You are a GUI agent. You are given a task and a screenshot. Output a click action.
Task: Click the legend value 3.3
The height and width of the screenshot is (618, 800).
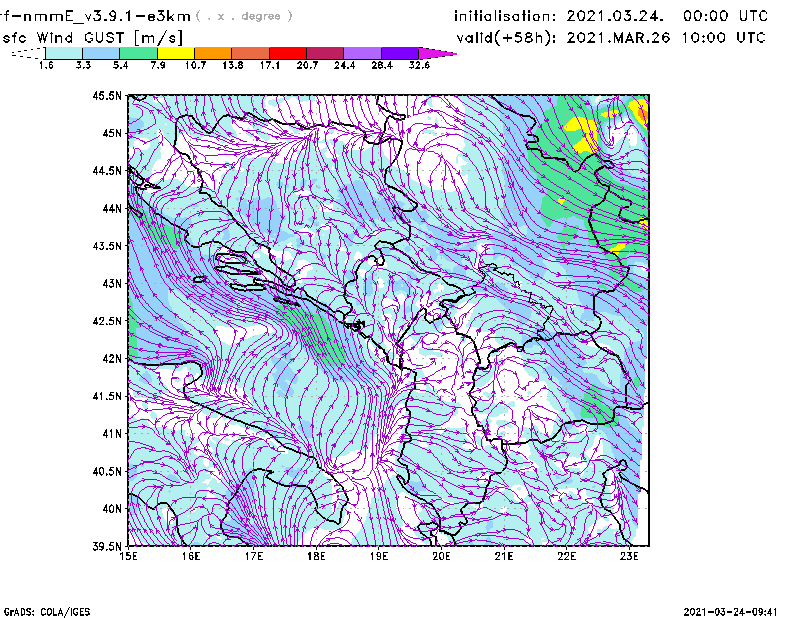pos(83,65)
